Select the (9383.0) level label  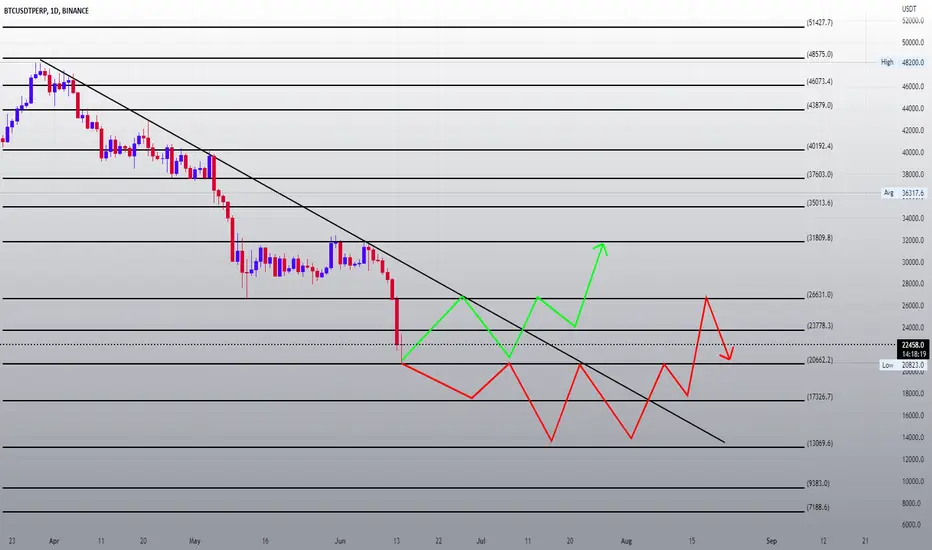(x=818, y=483)
